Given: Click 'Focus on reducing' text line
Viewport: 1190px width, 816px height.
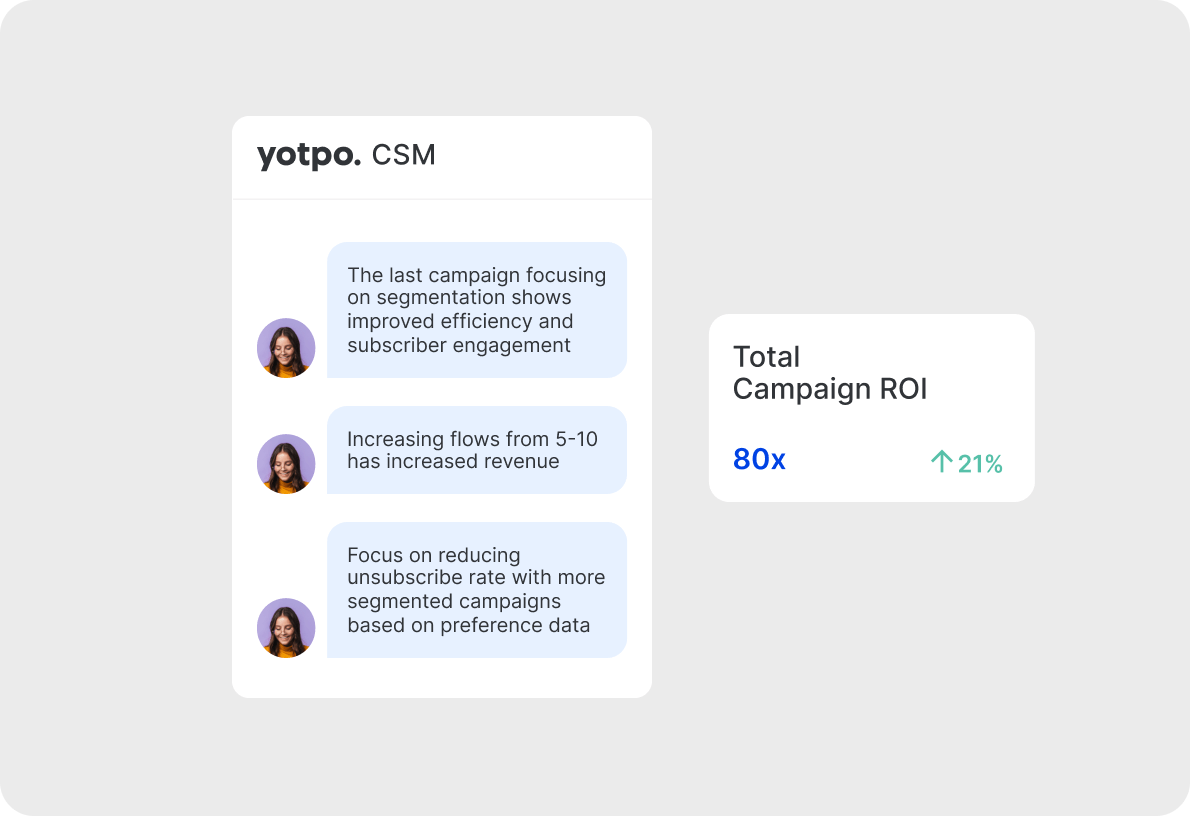Looking at the screenshot, I should coord(433,555).
